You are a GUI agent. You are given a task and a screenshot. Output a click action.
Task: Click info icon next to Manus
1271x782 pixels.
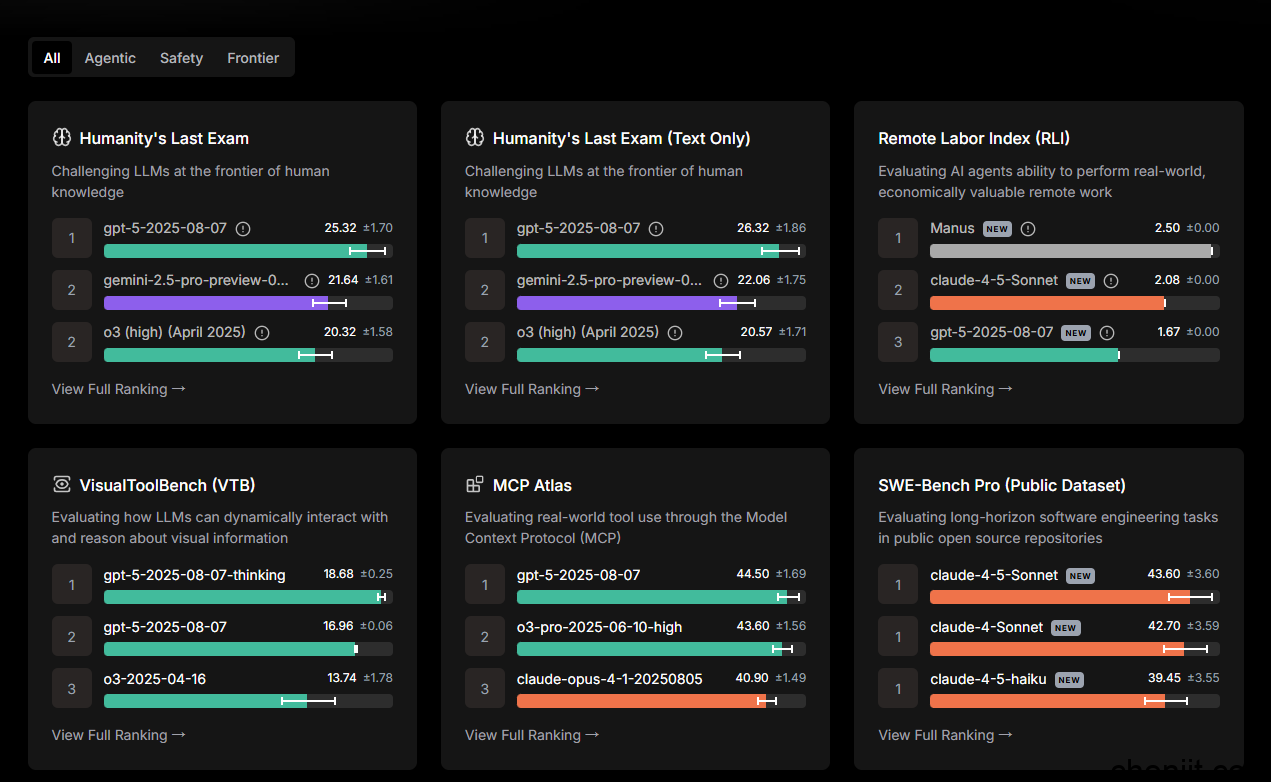click(x=1028, y=229)
